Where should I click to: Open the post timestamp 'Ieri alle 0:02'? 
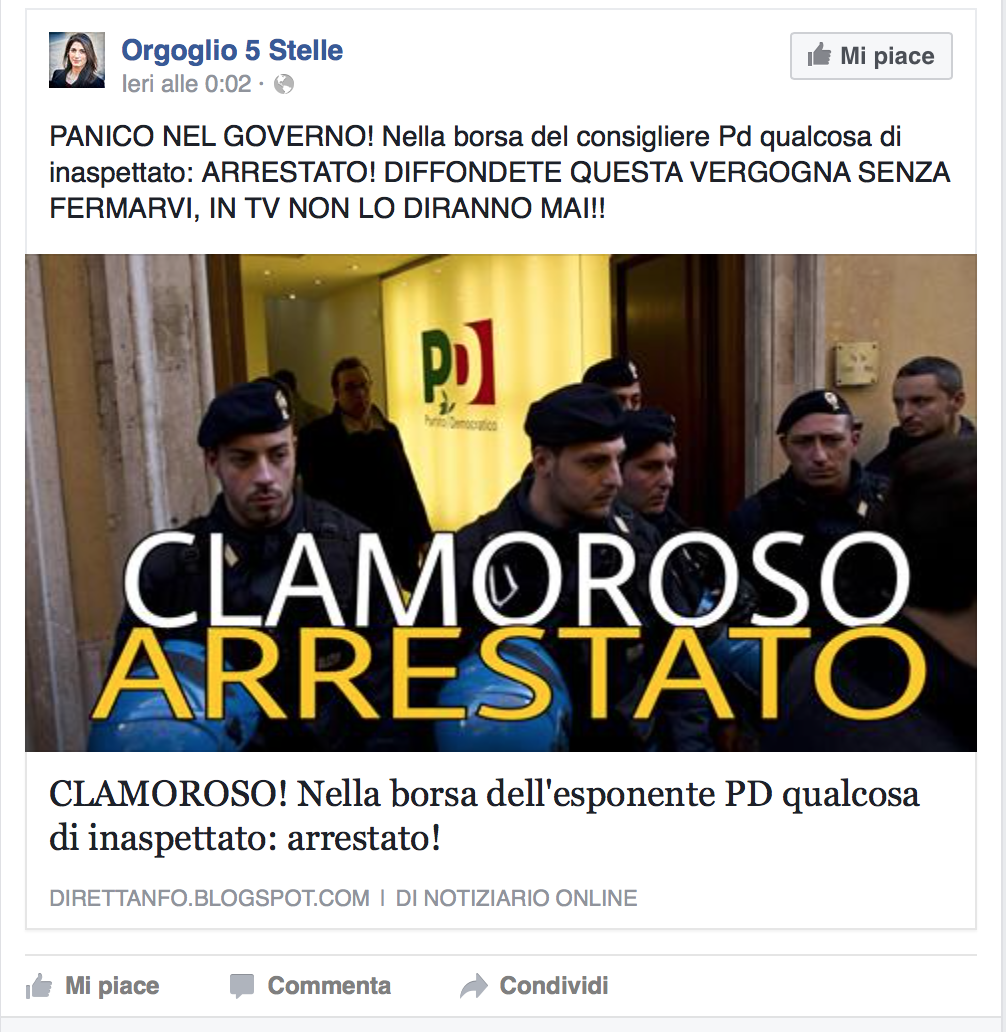[186, 84]
